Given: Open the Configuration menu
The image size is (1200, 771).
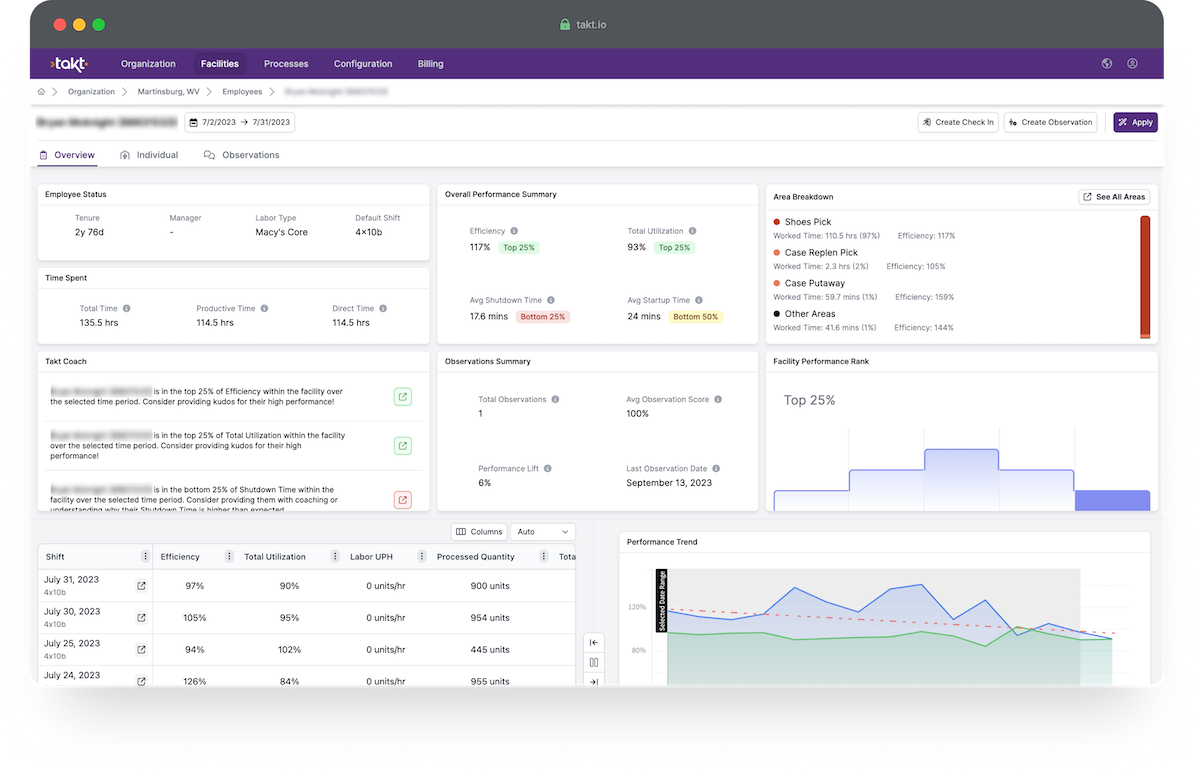Looking at the screenshot, I should [x=363, y=64].
